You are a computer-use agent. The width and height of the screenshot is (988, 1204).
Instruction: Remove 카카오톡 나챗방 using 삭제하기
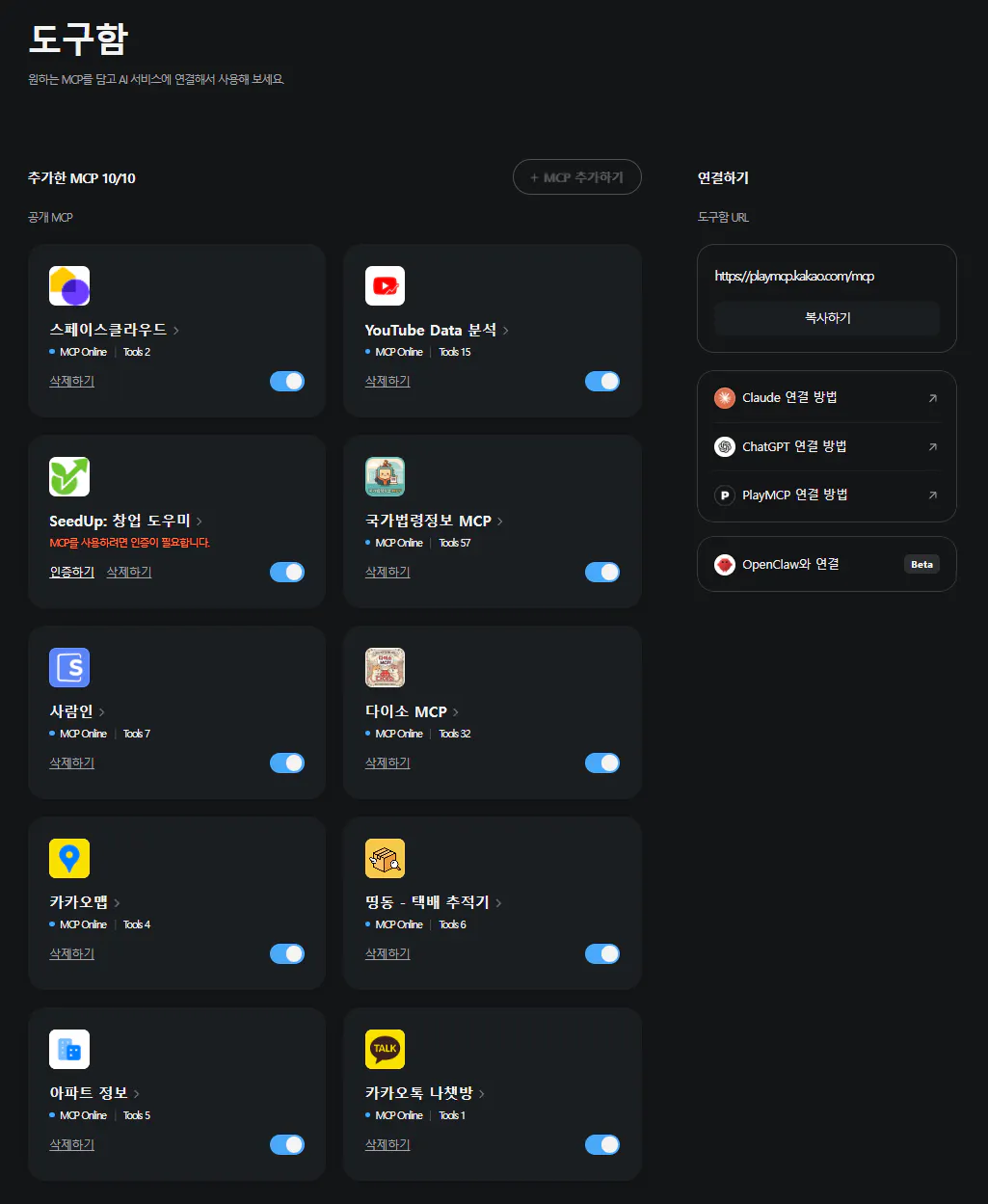[x=387, y=1145]
